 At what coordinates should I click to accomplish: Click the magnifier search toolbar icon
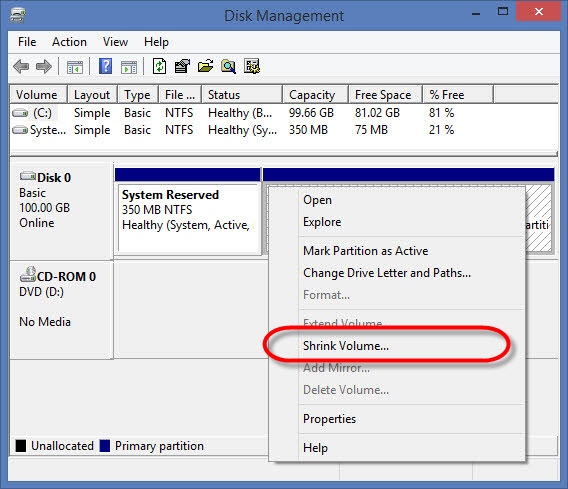pos(228,66)
